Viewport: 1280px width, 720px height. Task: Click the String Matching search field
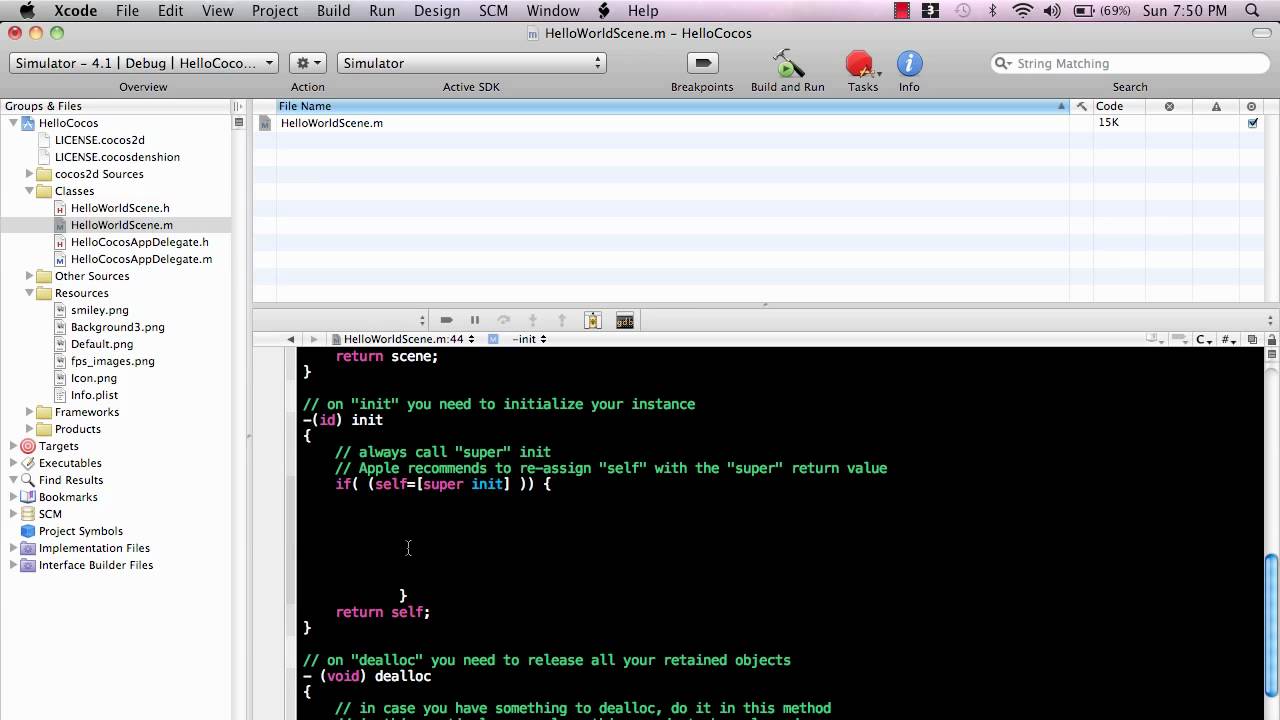tap(1128, 63)
